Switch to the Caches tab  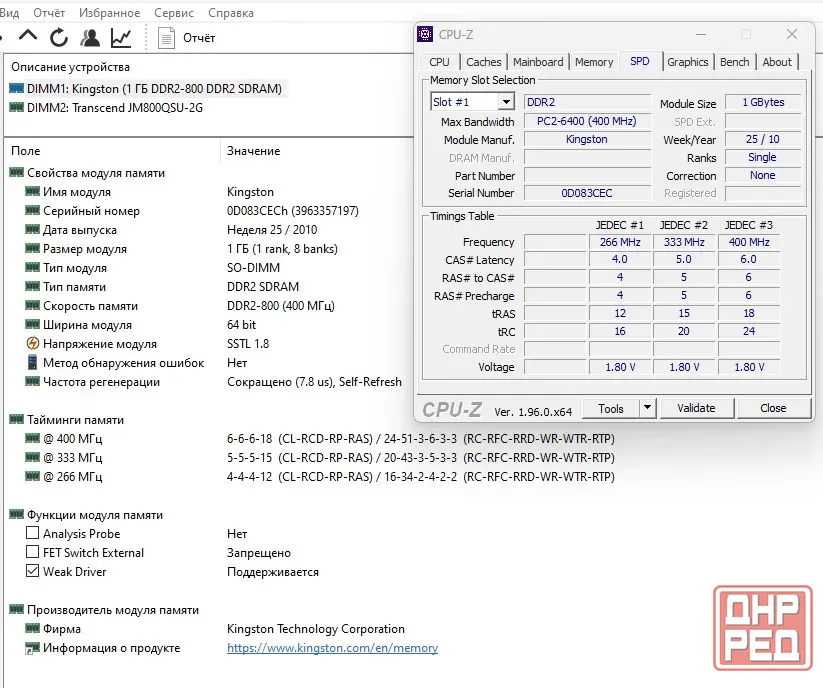pyautogui.click(x=483, y=62)
